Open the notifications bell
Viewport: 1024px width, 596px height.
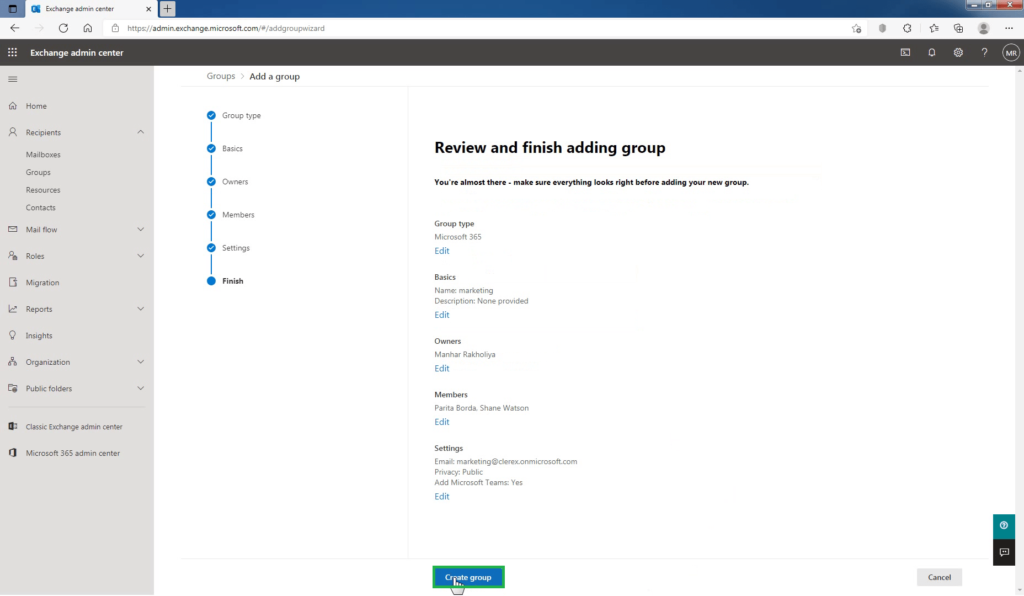tap(932, 52)
